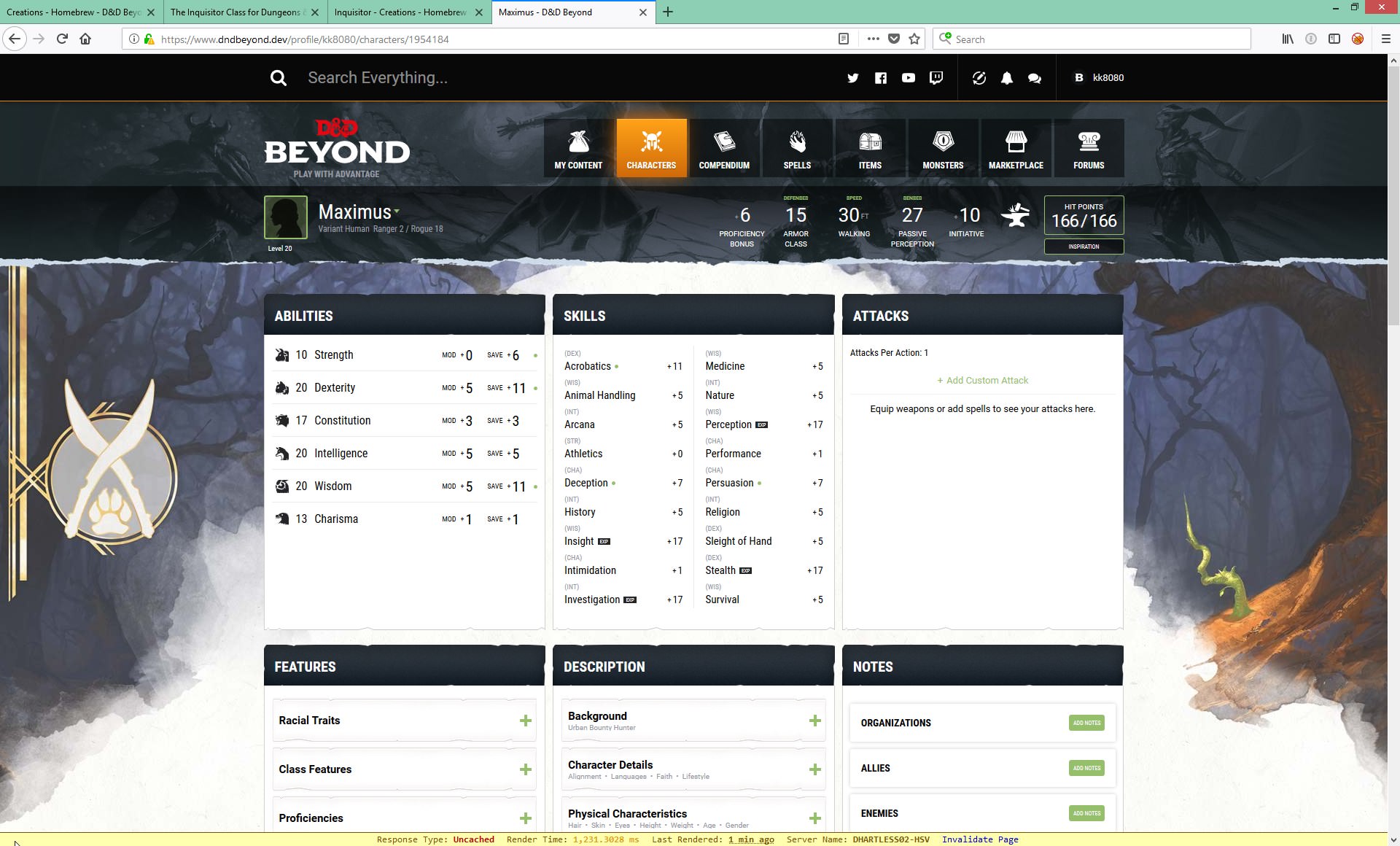Open the Facebook icon link
The height and width of the screenshot is (846, 1400).
881,78
